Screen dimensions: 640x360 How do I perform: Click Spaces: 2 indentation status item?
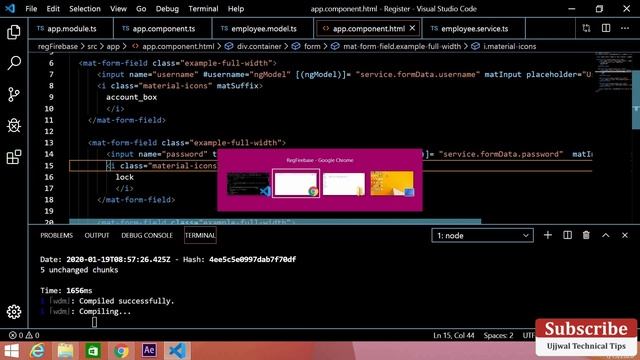(498, 336)
